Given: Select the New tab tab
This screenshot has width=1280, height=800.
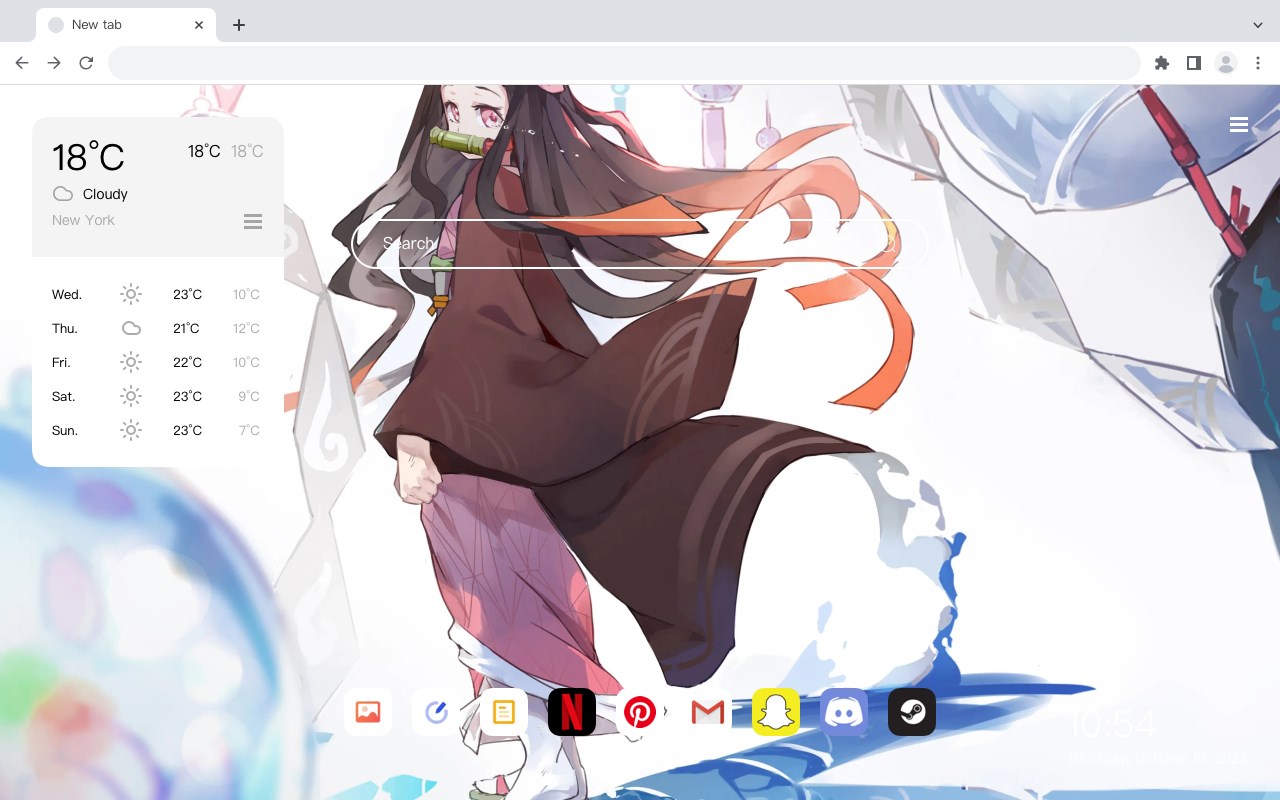Looking at the screenshot, I should 126,25.
